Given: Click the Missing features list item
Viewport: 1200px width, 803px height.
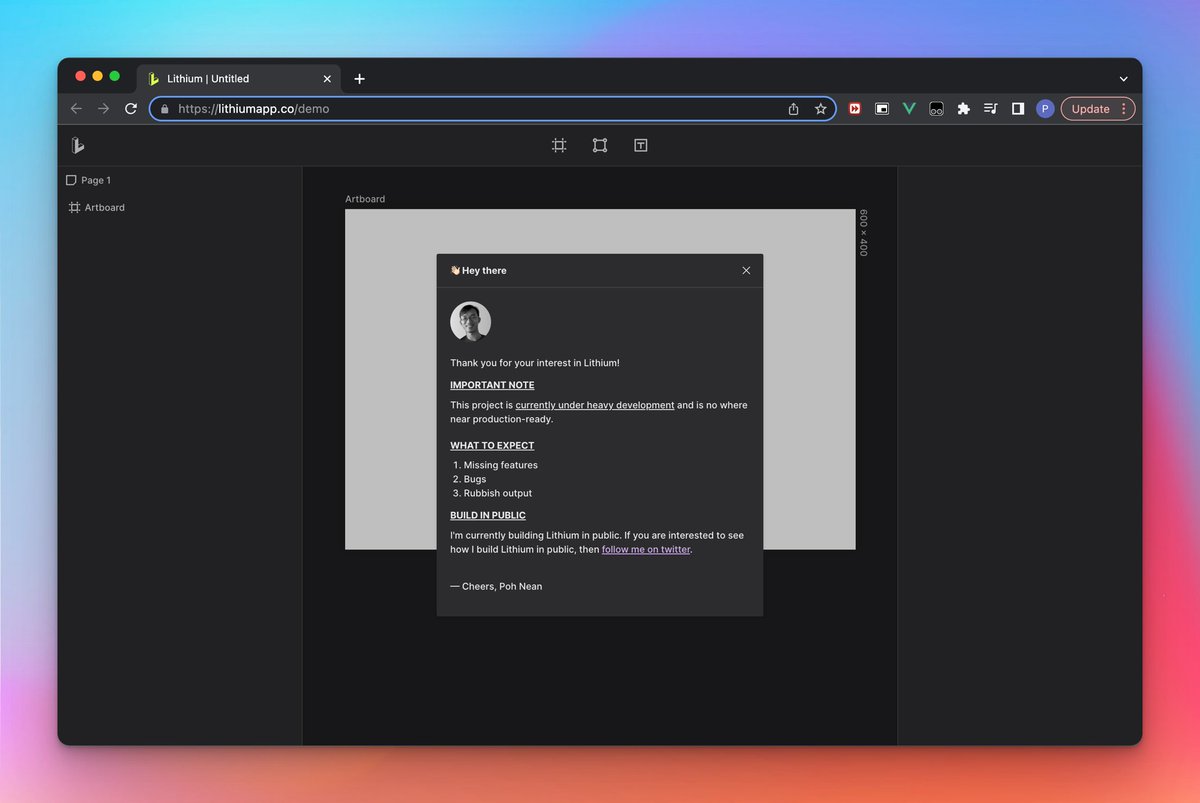Looking at the screenshot, I should tap(500, 465).
